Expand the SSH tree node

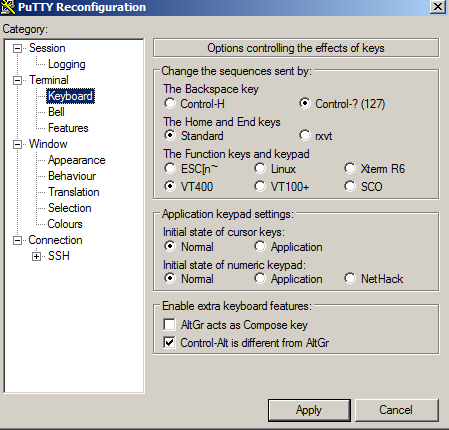(x=36, y=257)
